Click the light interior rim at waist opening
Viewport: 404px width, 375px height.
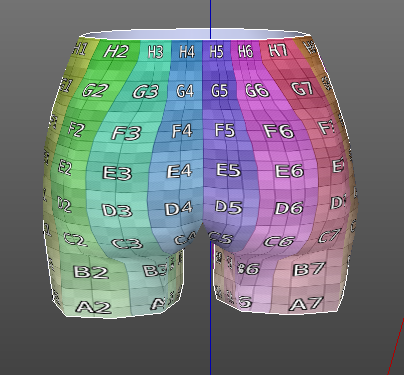tap(197, 35)
